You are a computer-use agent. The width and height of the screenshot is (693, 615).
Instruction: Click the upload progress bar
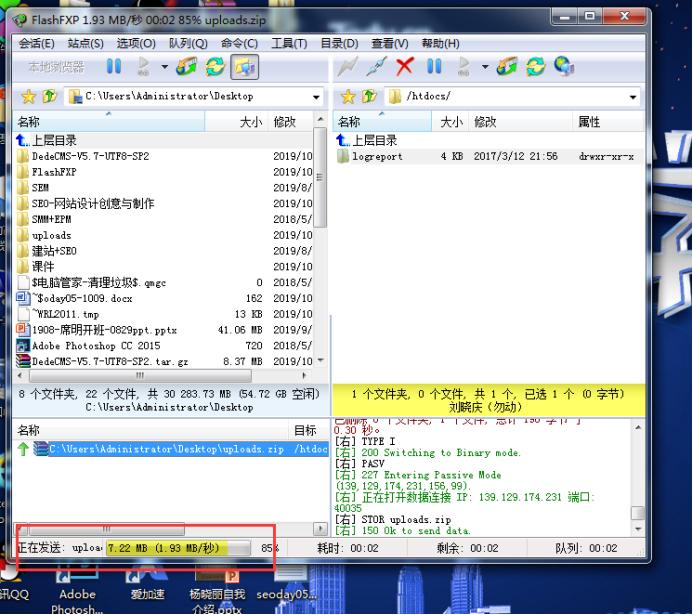[178, 548]
